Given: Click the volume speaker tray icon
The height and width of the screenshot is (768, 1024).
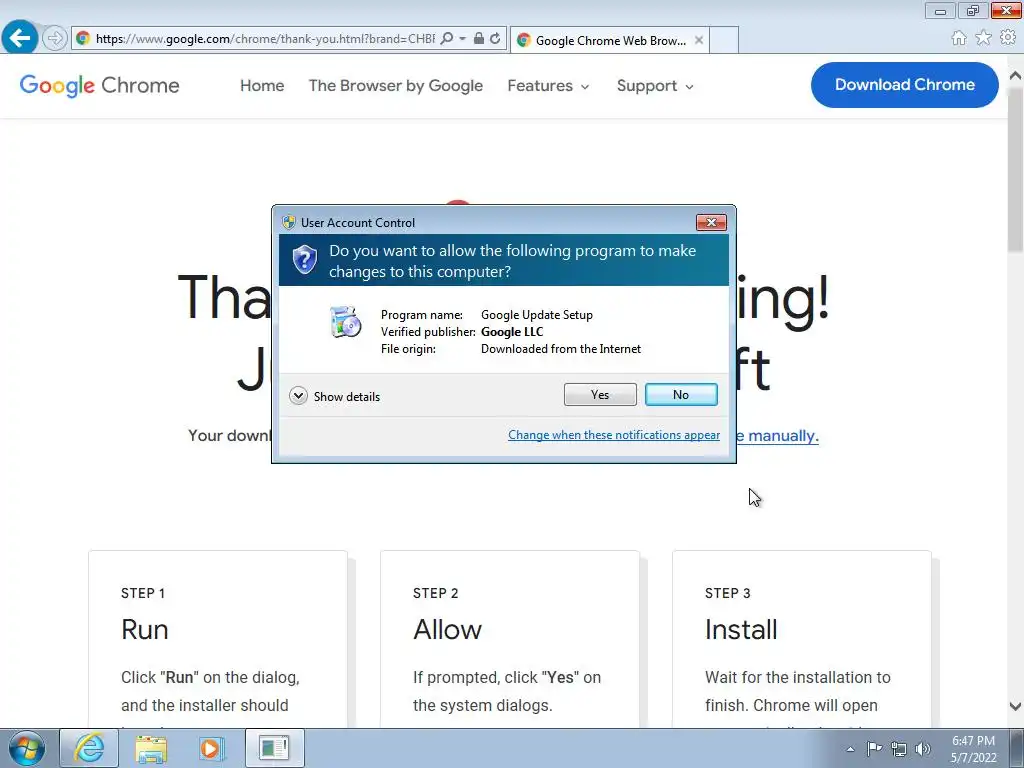Looking at the screenshot, I should point(923,749).
